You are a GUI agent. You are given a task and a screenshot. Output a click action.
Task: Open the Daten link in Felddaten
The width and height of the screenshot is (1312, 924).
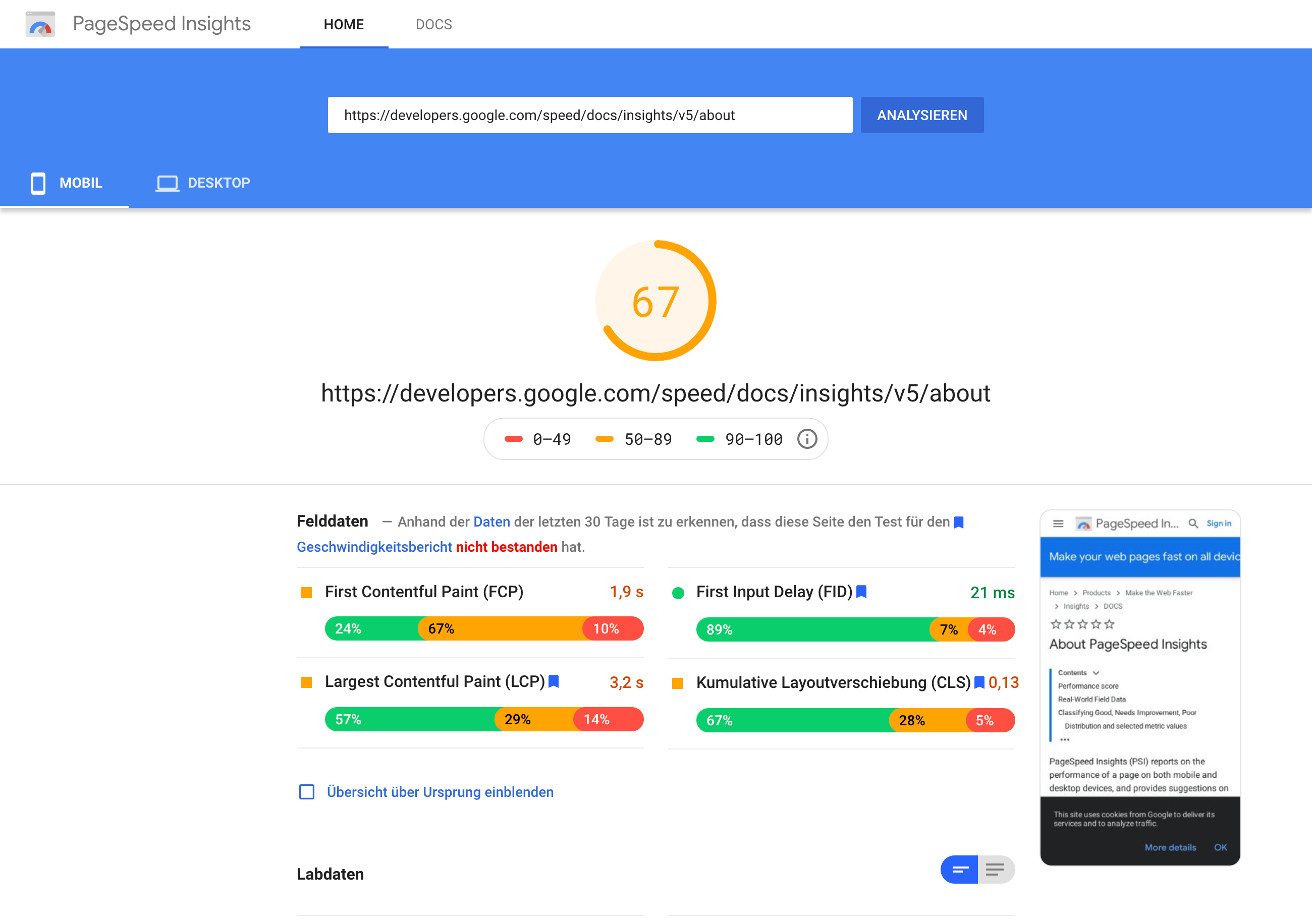click(491, 522)
